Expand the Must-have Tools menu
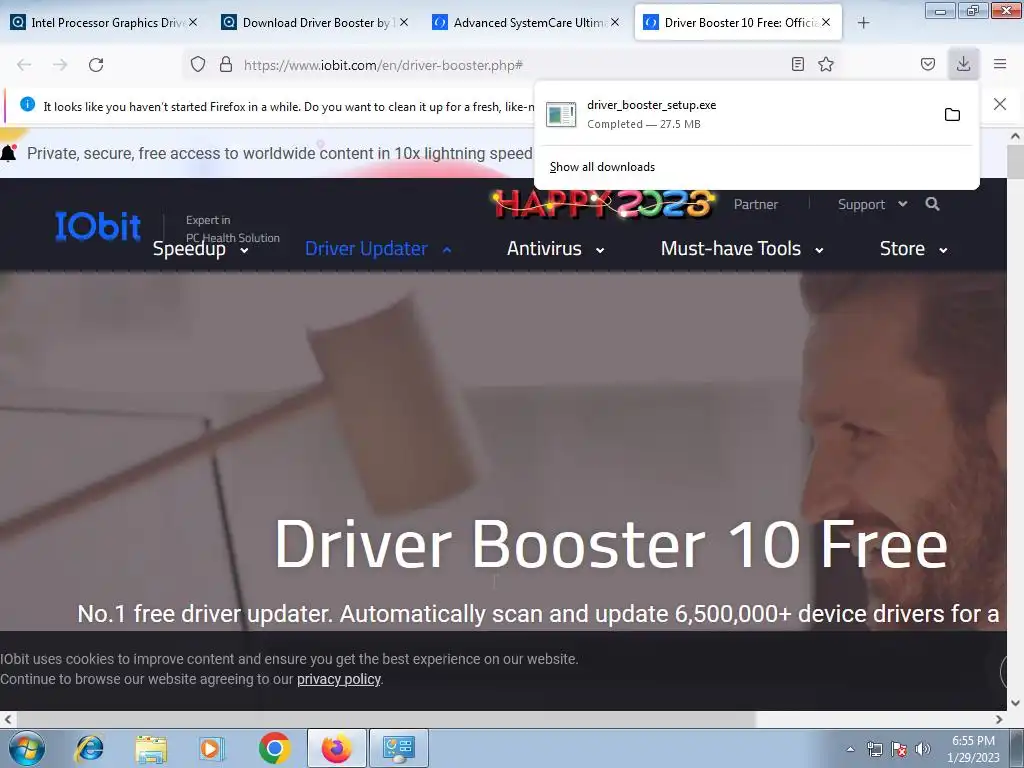 point(742,249)
